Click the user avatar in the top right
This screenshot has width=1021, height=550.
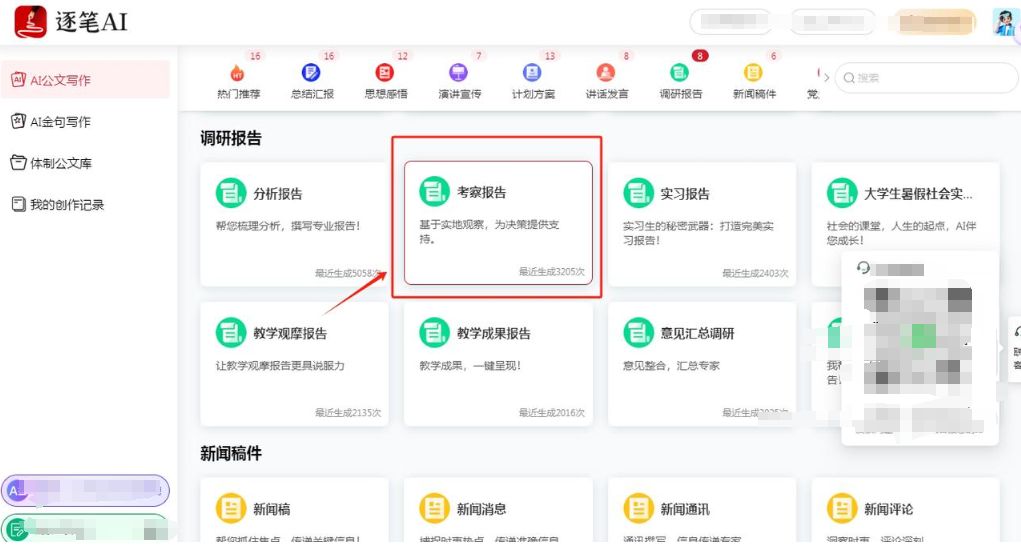[1005, 22]
